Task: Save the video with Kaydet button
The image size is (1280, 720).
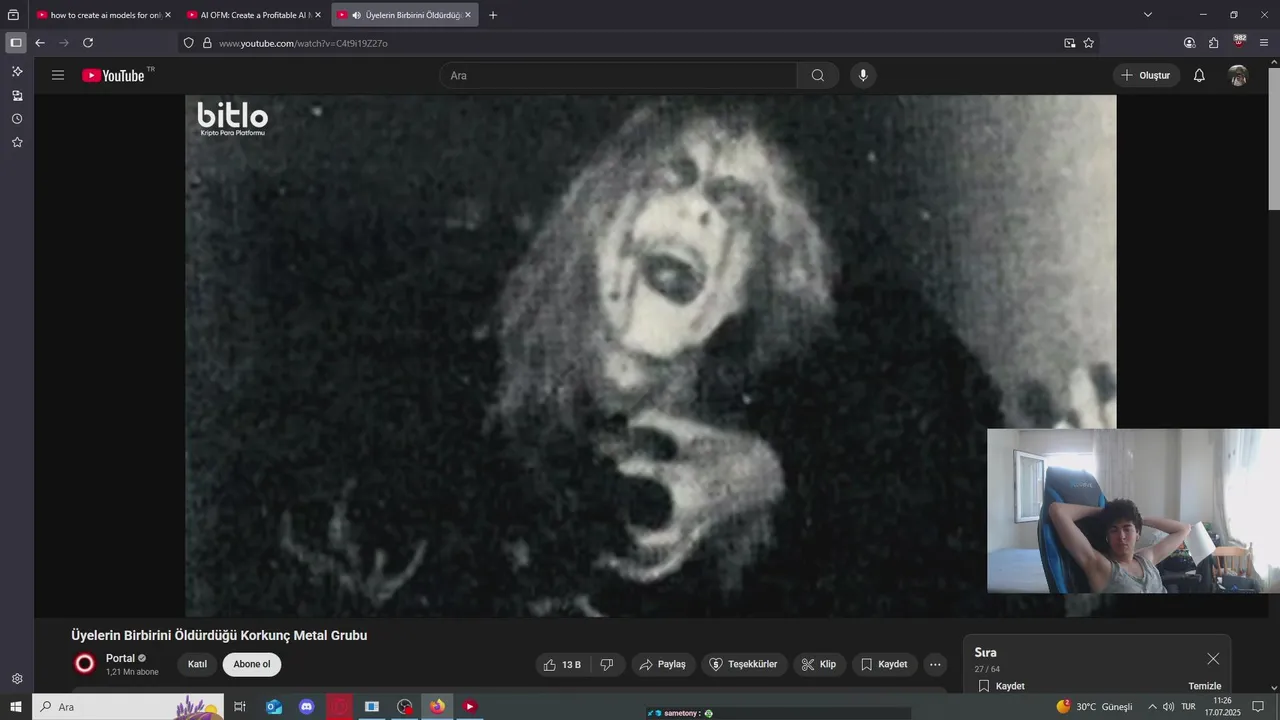Action: (884, 664)
